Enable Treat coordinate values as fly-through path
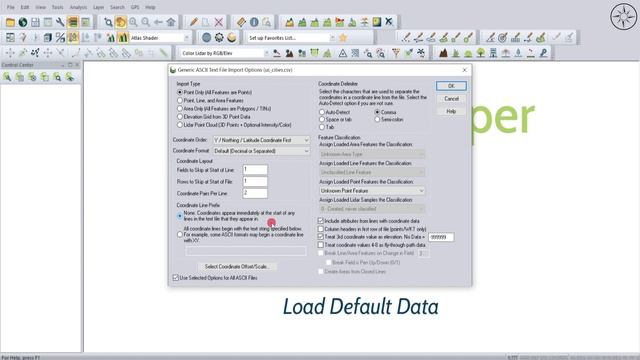Image resolution: width=640 pixels, height=360 pixels. [x=321, y=245]
